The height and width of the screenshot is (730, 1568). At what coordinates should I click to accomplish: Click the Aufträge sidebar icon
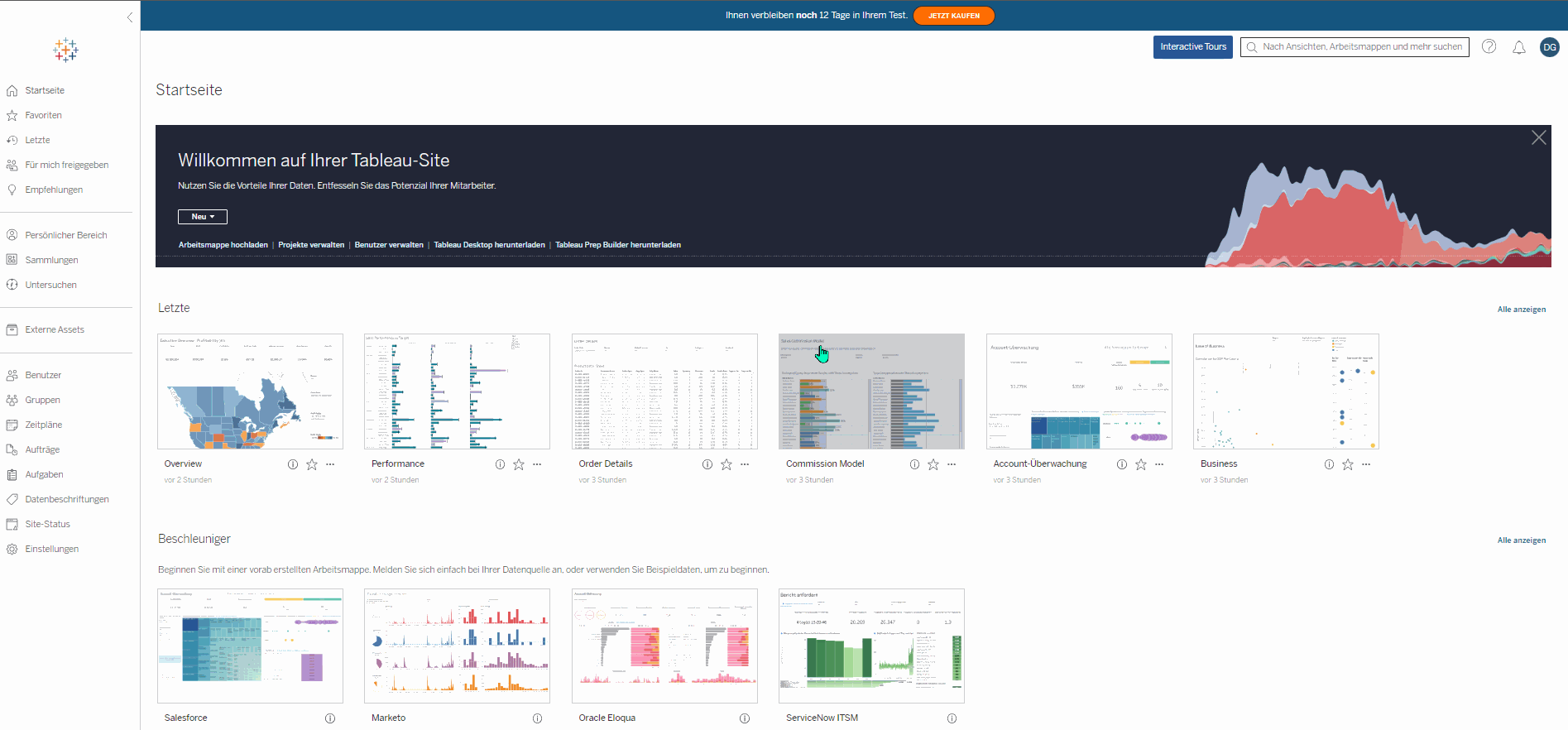pyautogui.click(x=12, y=449)
